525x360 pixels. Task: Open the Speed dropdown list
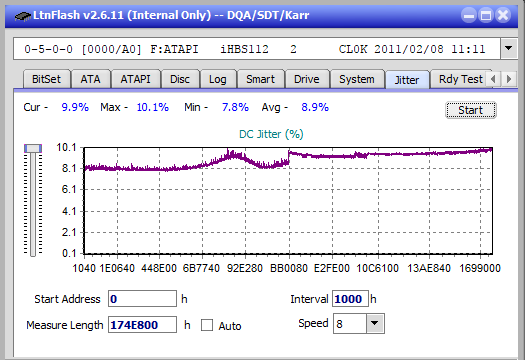pyautogui.click(x=375, y=323)
